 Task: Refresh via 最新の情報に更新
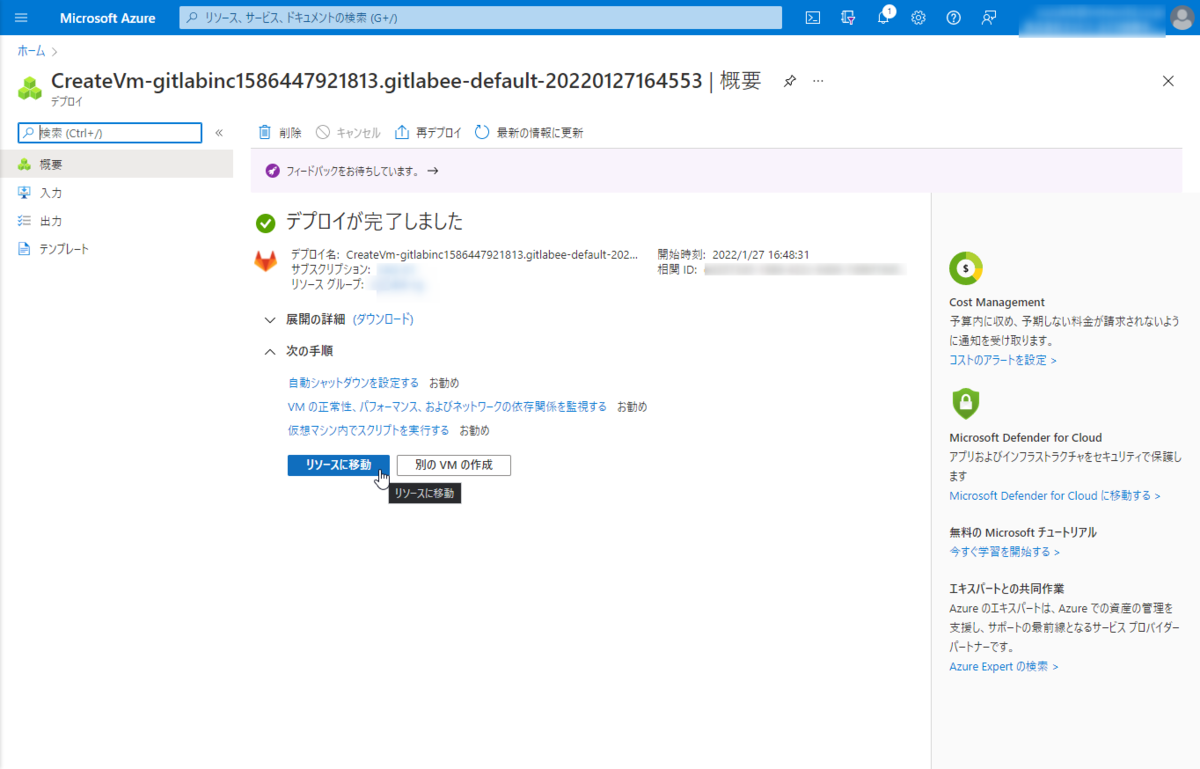pyautogui.click(x=528, y=131)
